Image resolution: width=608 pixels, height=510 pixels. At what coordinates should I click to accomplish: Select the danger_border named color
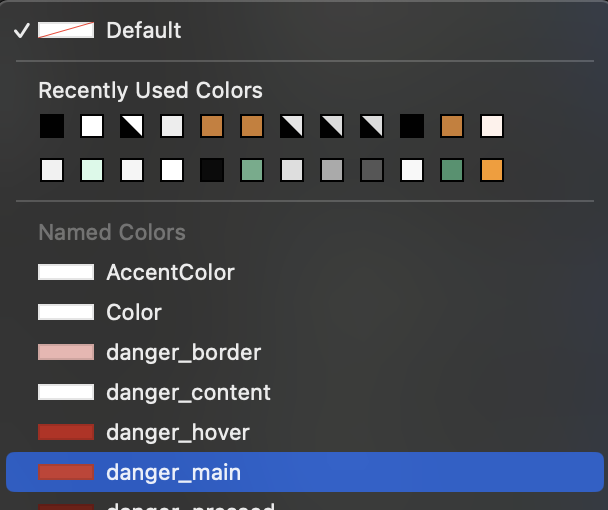(183, 352)
